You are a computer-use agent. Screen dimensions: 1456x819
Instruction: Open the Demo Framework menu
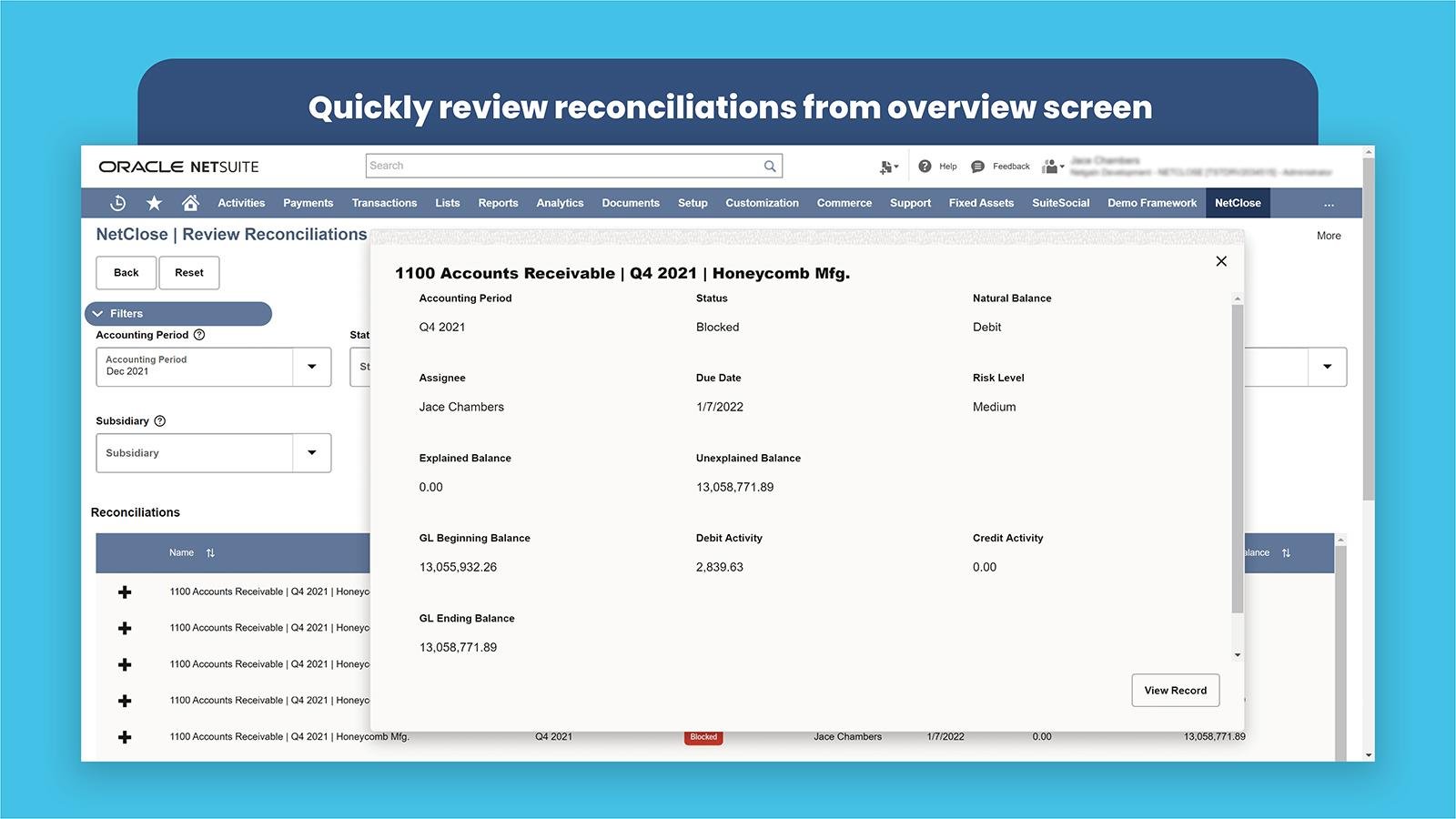[1152, 203]
